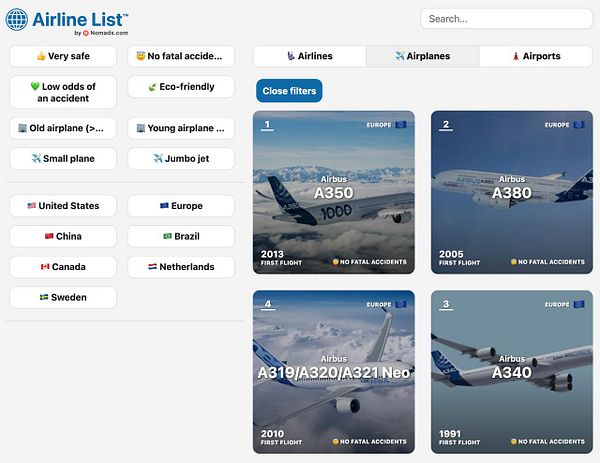Click the Sweden flag icon
The width and height of the screenshot is (600, 463).
(x=44, y=297)
